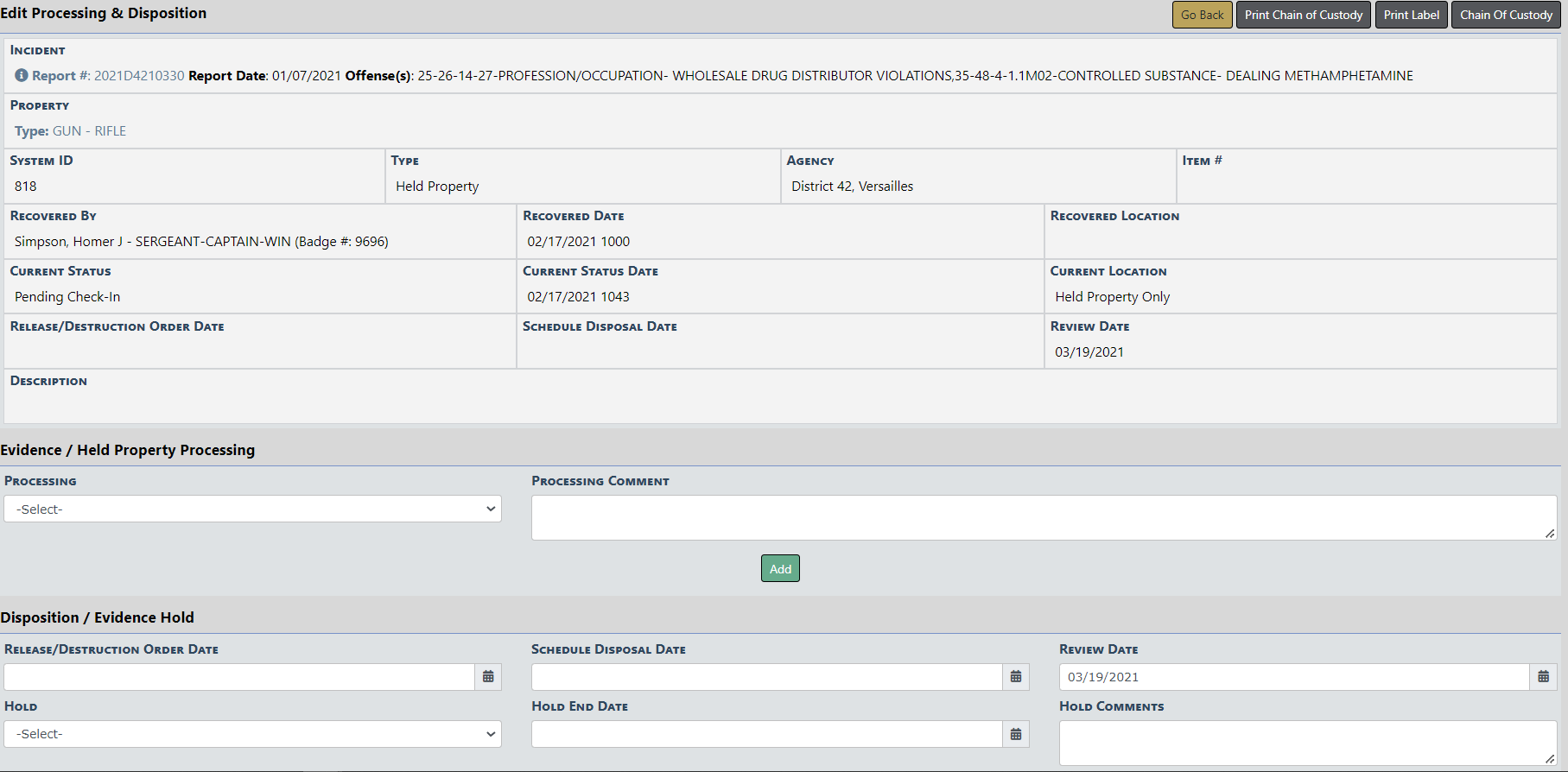Grab the Processing Comment resize handle

pyautogui.click(x=1550, y=534)
